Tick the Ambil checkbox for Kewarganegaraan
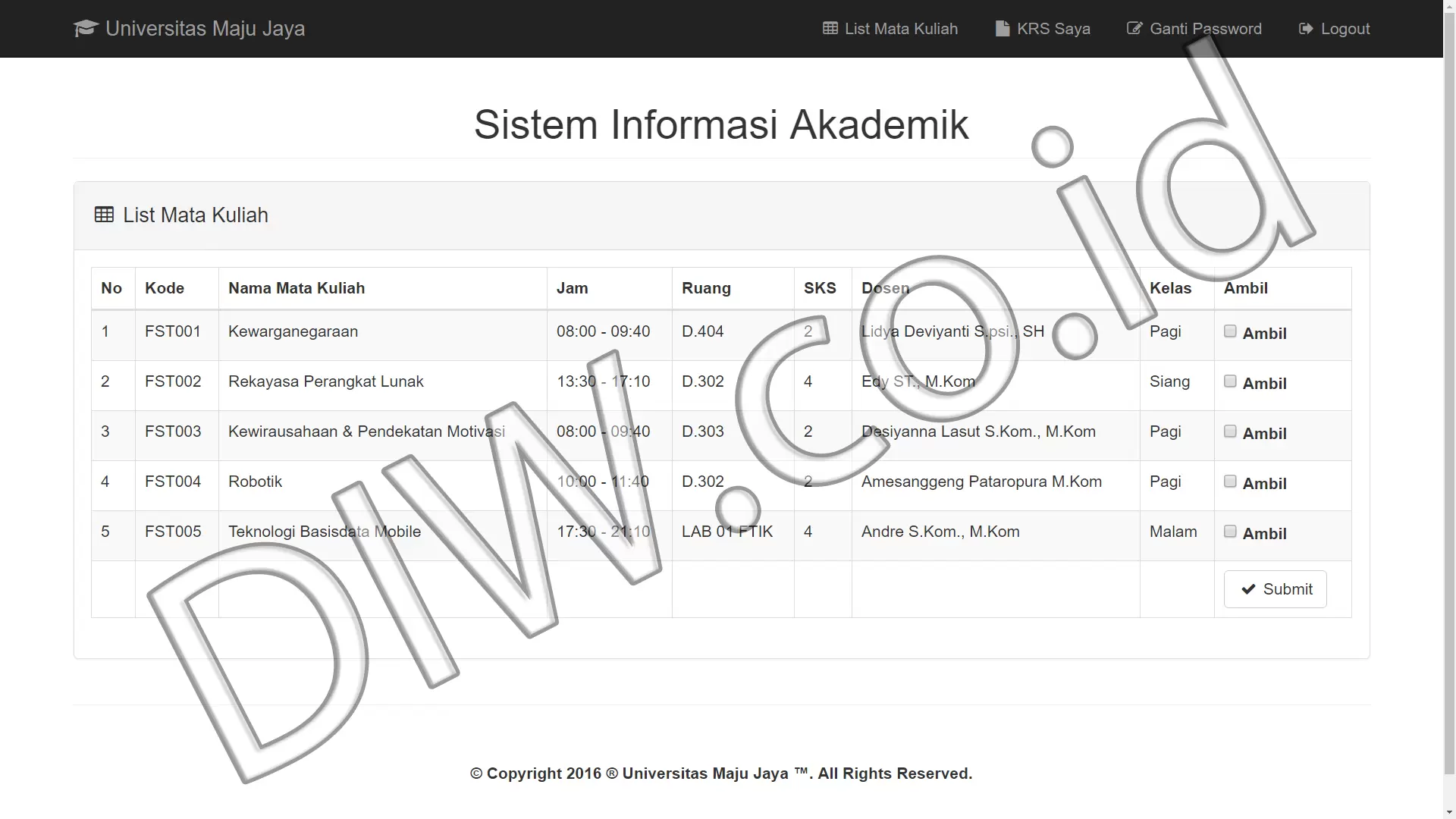The width and height of the screenshot is (1456, 819). 1230,331
